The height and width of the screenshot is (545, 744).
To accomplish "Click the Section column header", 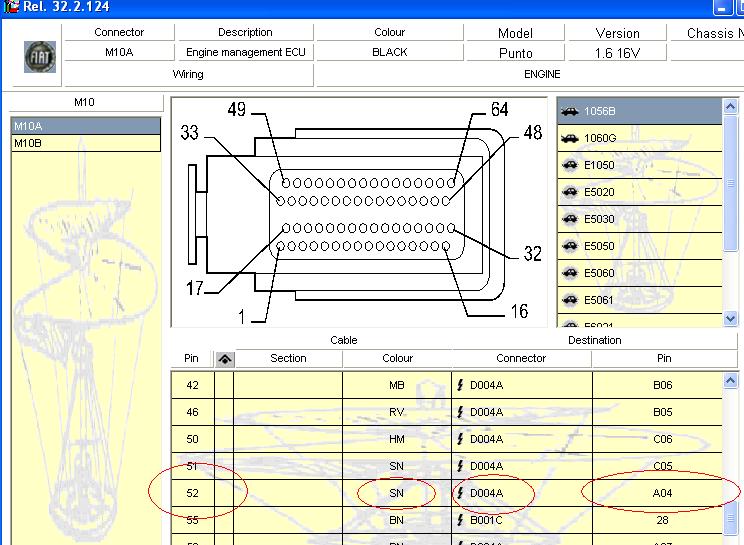I will (x=288, y=359).
